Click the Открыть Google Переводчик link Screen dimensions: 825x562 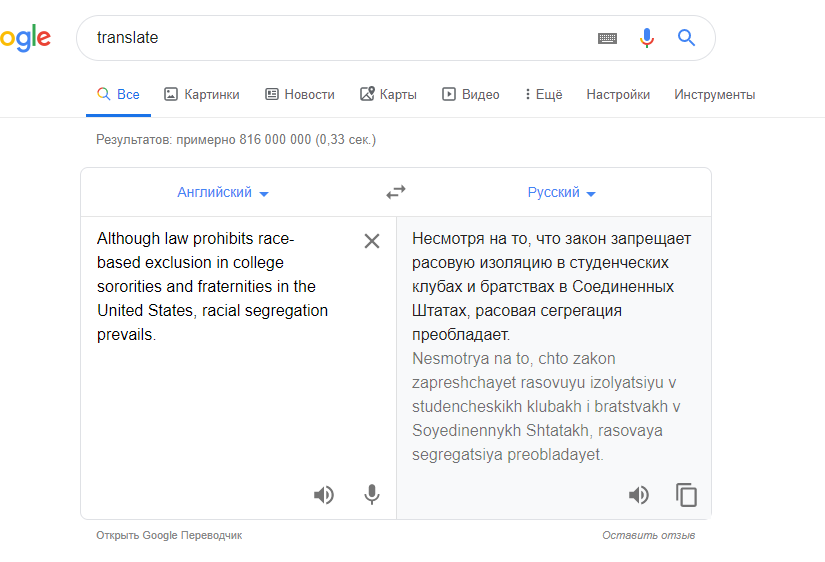pos(169,535)
